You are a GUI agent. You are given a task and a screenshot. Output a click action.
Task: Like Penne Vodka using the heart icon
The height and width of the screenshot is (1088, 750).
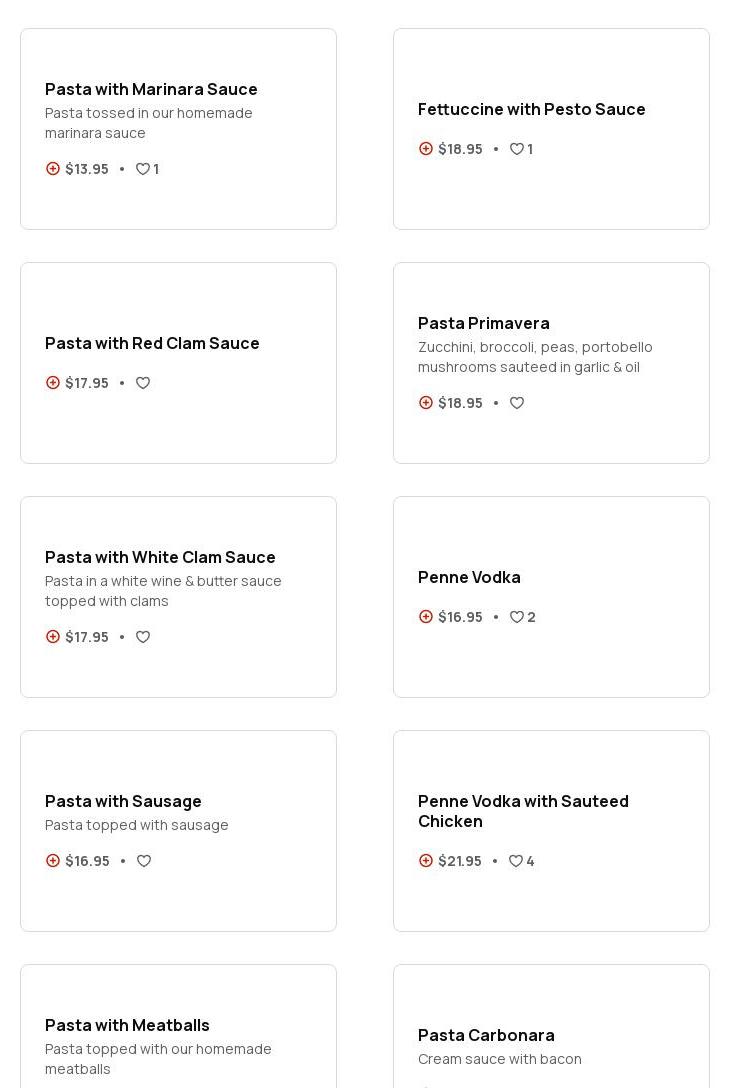click(x=517, y=617)
